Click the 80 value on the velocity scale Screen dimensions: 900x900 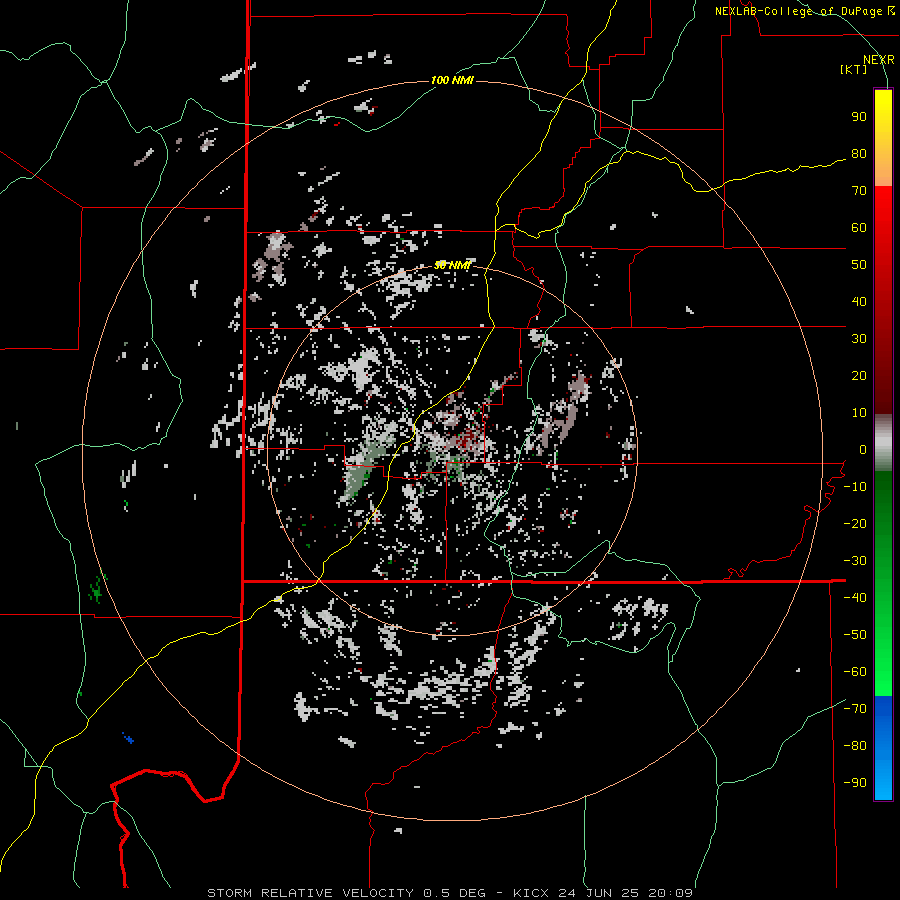point(859,153)
